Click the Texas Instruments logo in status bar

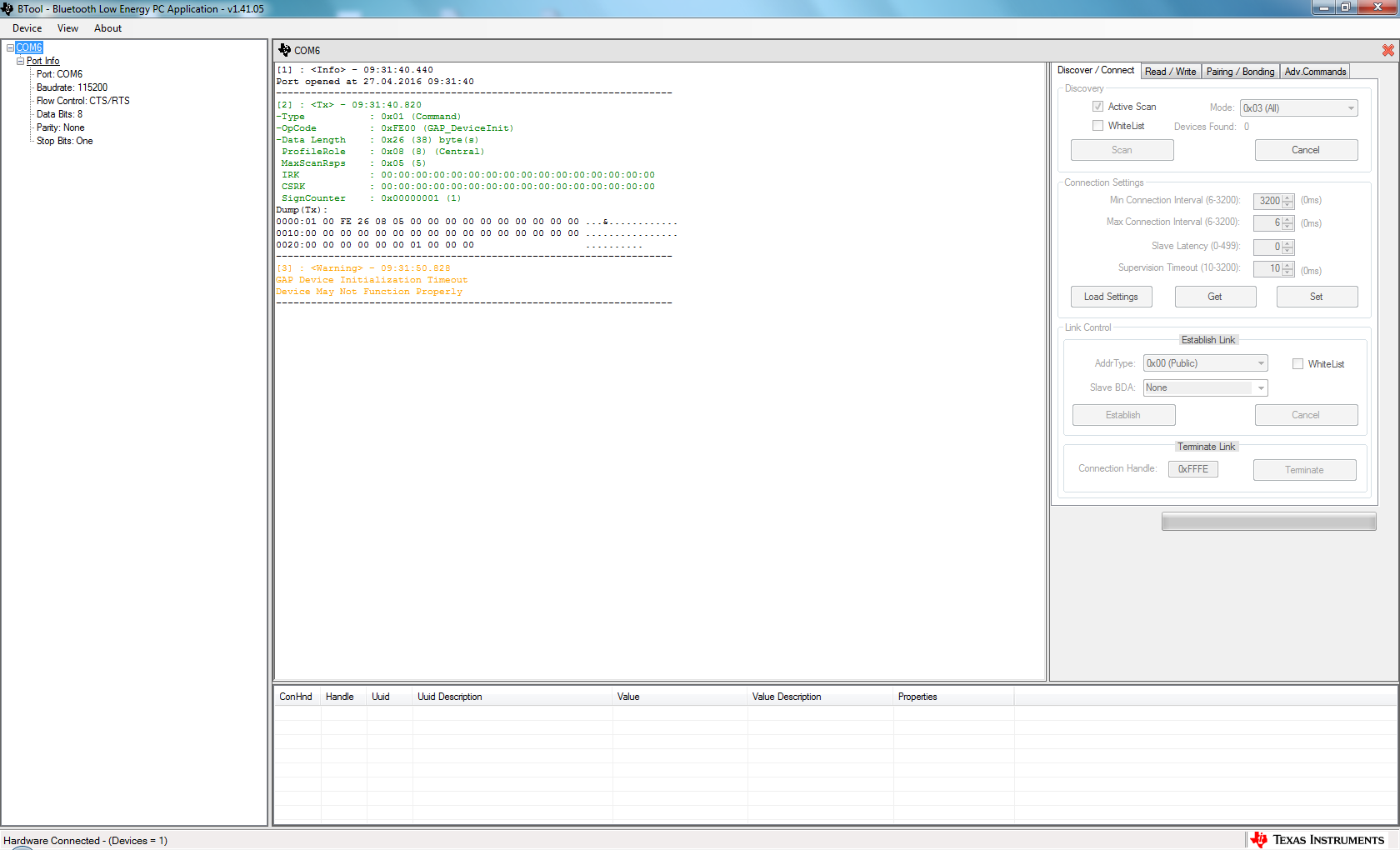(x=1317, y=839)
